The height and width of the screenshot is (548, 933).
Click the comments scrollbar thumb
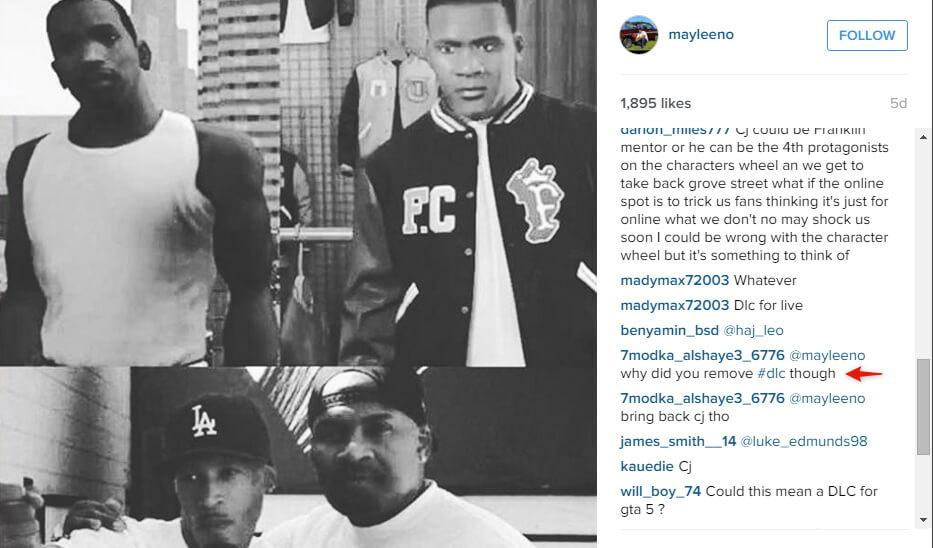[x=923, y=406]
